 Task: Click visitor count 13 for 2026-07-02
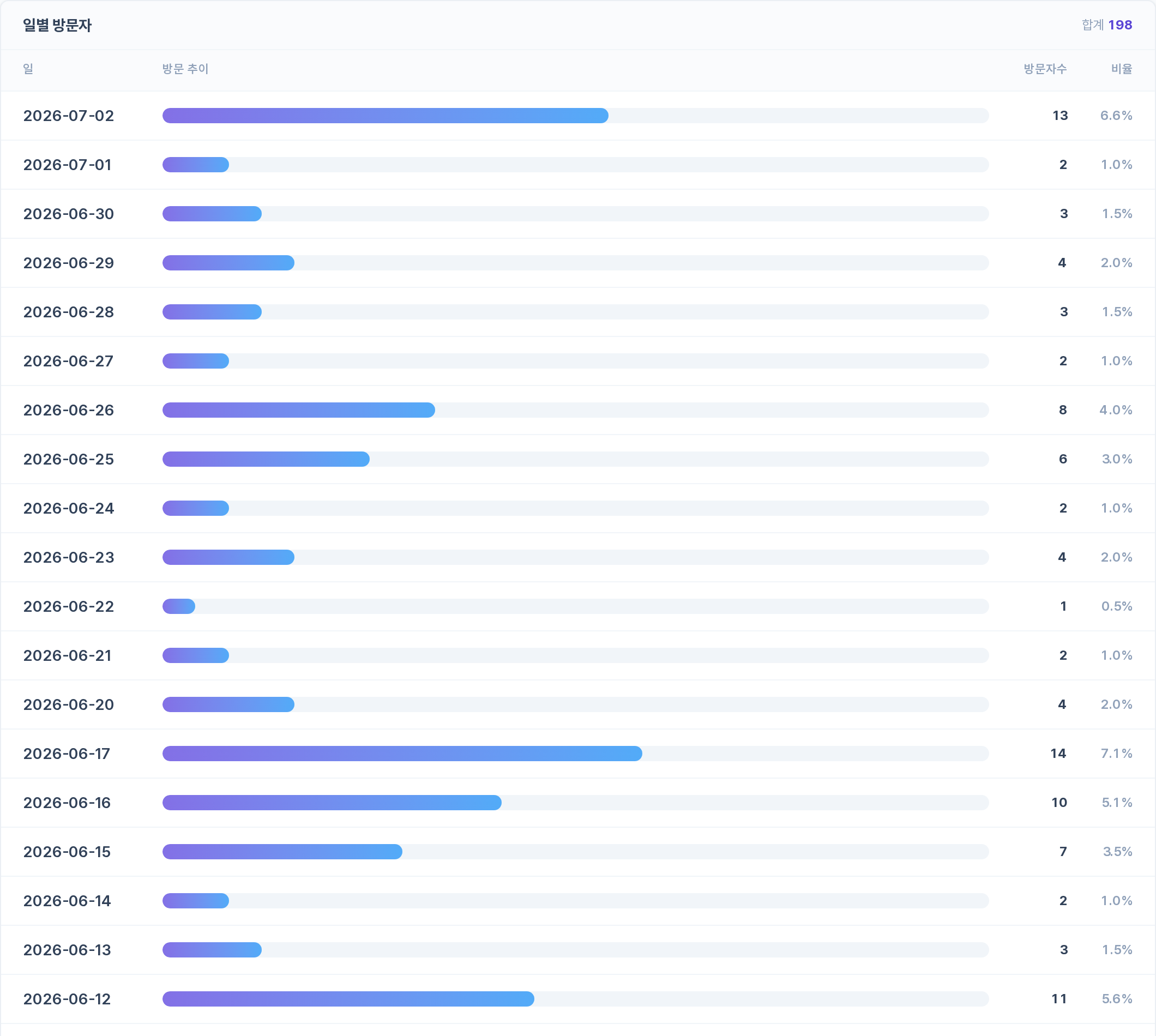(x=1060, y=116)
